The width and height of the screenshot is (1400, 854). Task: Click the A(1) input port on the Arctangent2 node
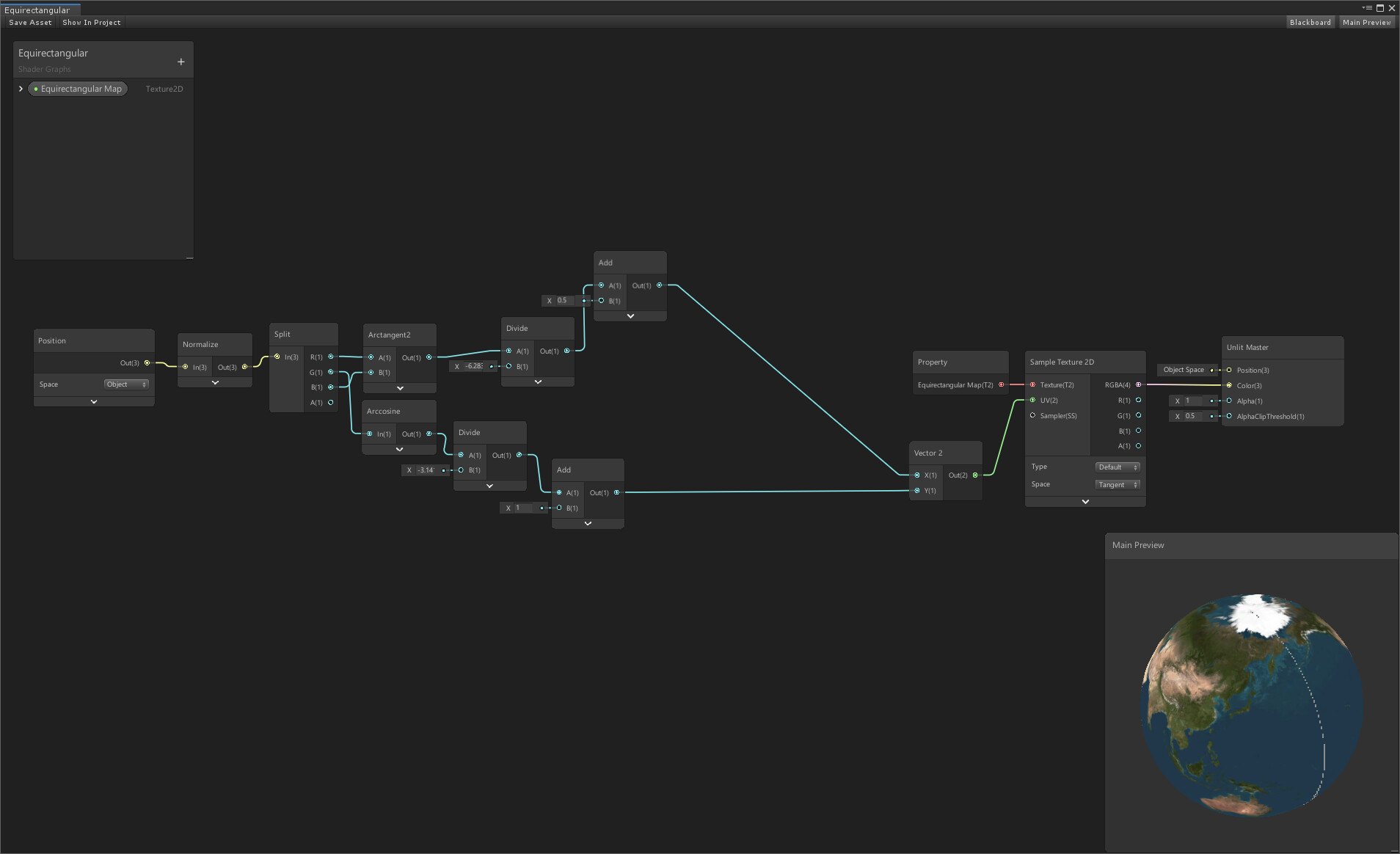tap(371, 357)
